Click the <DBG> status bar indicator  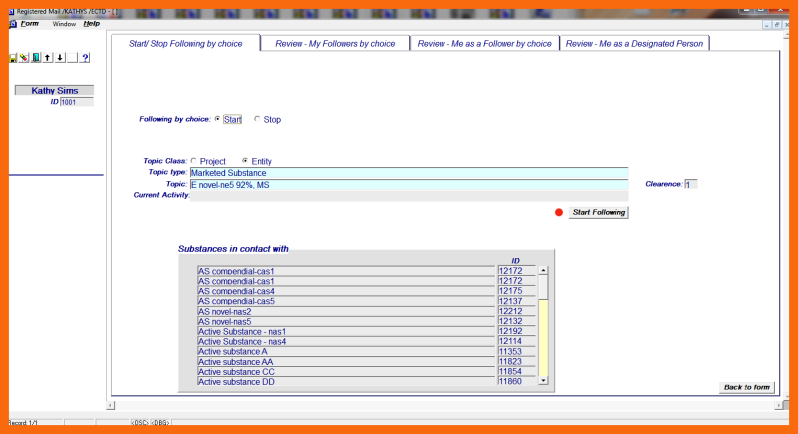click(160, 423)
